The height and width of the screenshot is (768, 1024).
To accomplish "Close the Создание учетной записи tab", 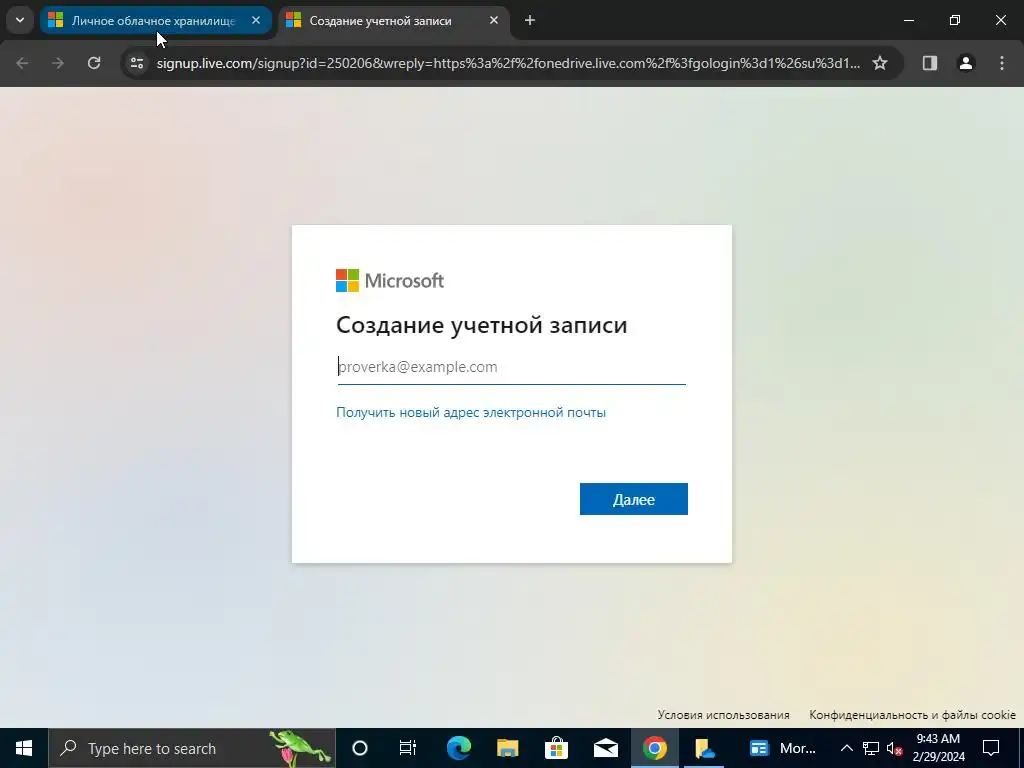I will click(494, 21).
